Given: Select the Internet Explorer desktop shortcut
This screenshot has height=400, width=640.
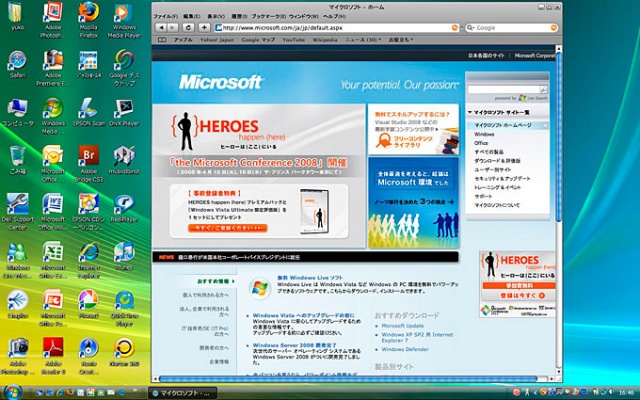Looking at the screenshot, I should pyautogui.click(x=88, y=252).
